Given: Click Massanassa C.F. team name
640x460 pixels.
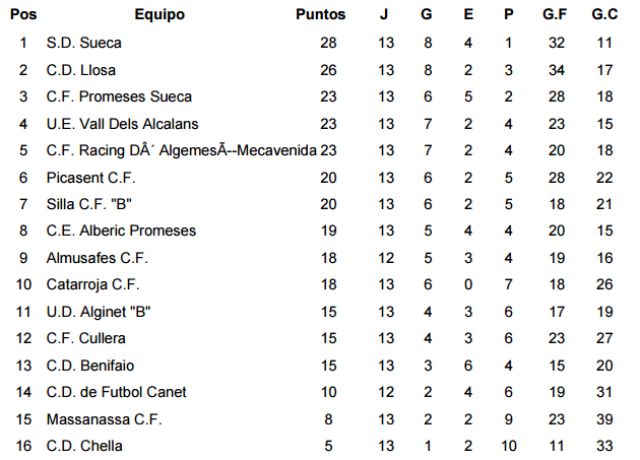Looking at the screenshot, I should coord(104,419).
